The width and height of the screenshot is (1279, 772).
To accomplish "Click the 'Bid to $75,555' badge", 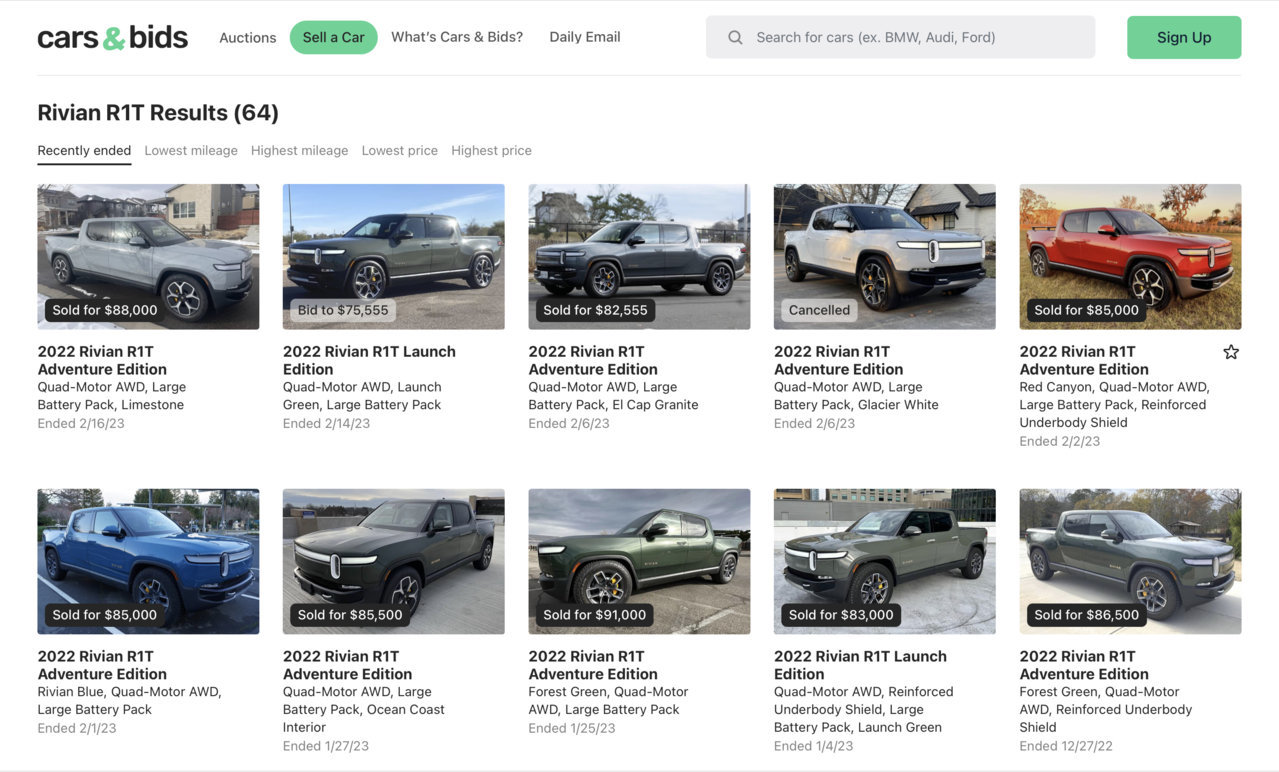I will coord(343,310).
